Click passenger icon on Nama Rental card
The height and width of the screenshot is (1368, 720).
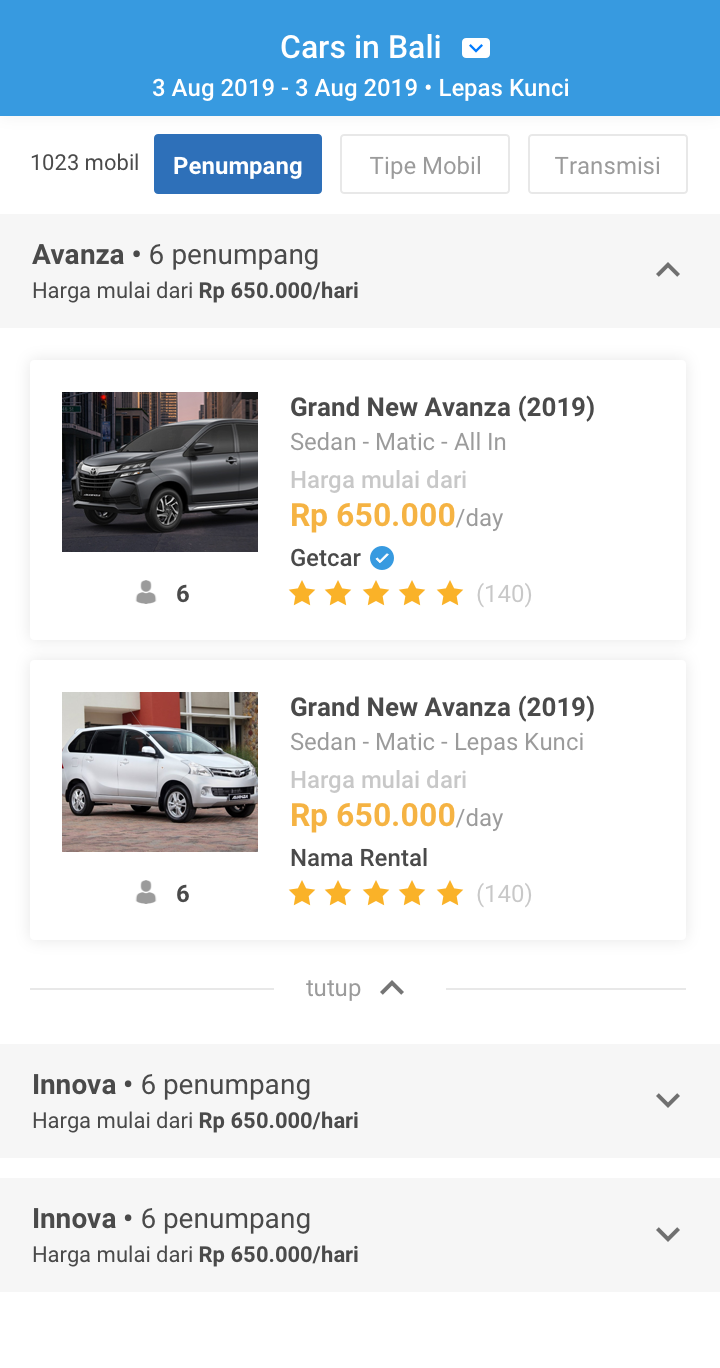click(147, 894)
